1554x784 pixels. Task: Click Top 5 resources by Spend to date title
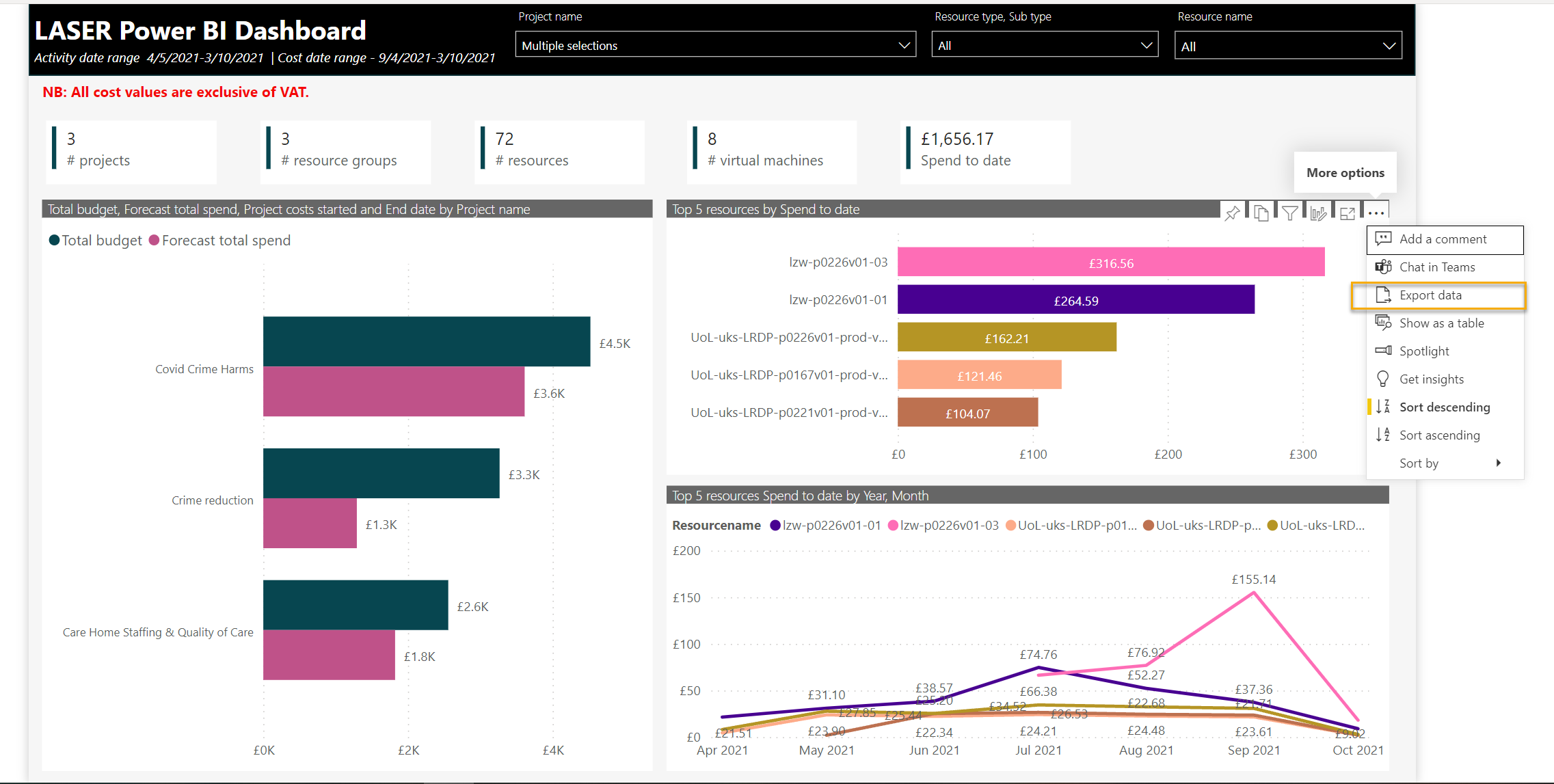click(766, 209)
